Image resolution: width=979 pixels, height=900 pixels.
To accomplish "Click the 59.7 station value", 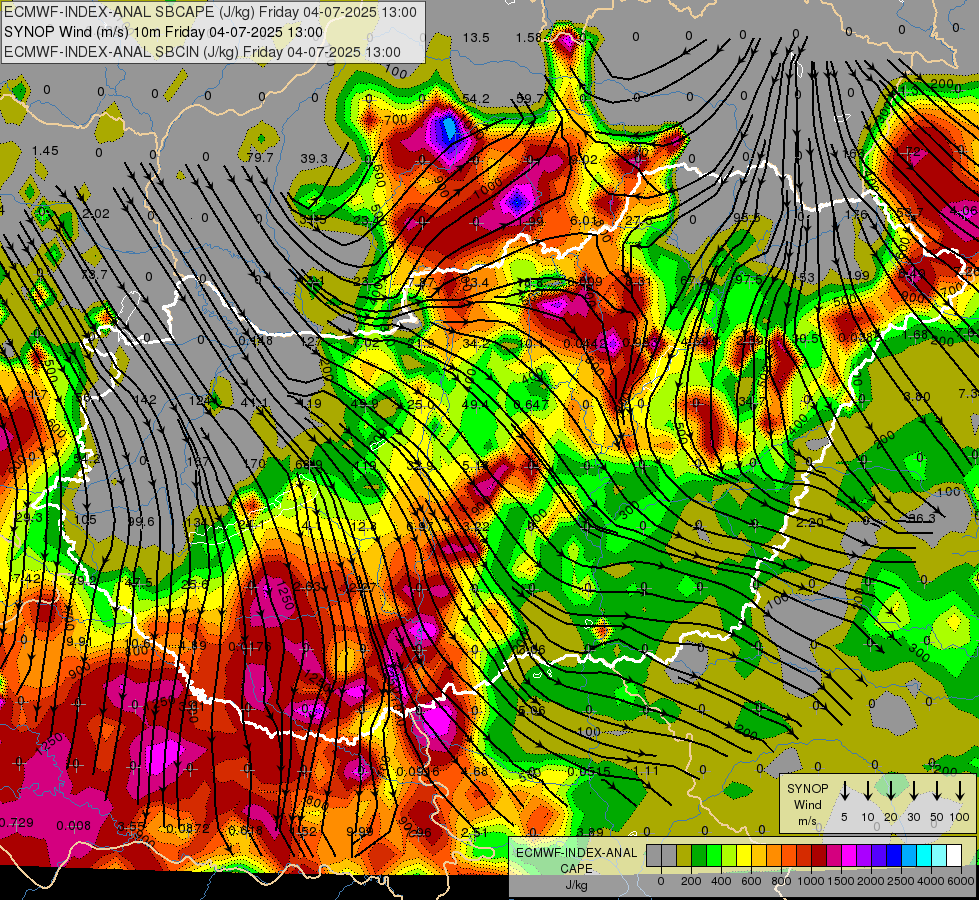I will coord(530,98).
